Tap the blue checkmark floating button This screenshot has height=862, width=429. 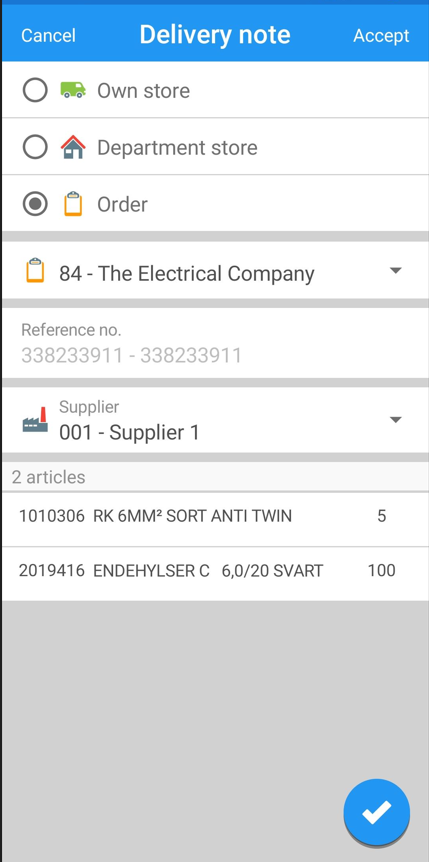click(x=377, y=812)
